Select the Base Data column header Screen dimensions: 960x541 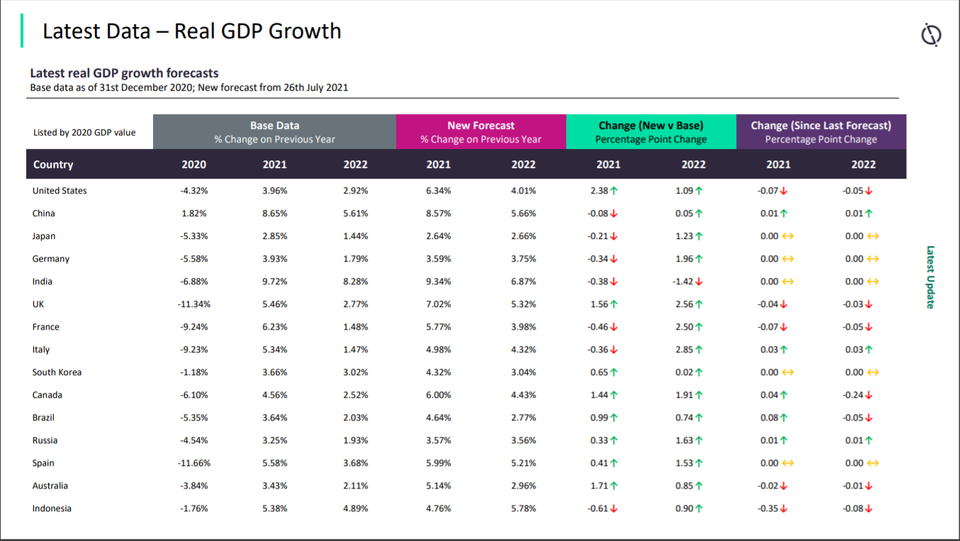coord(274,132)
